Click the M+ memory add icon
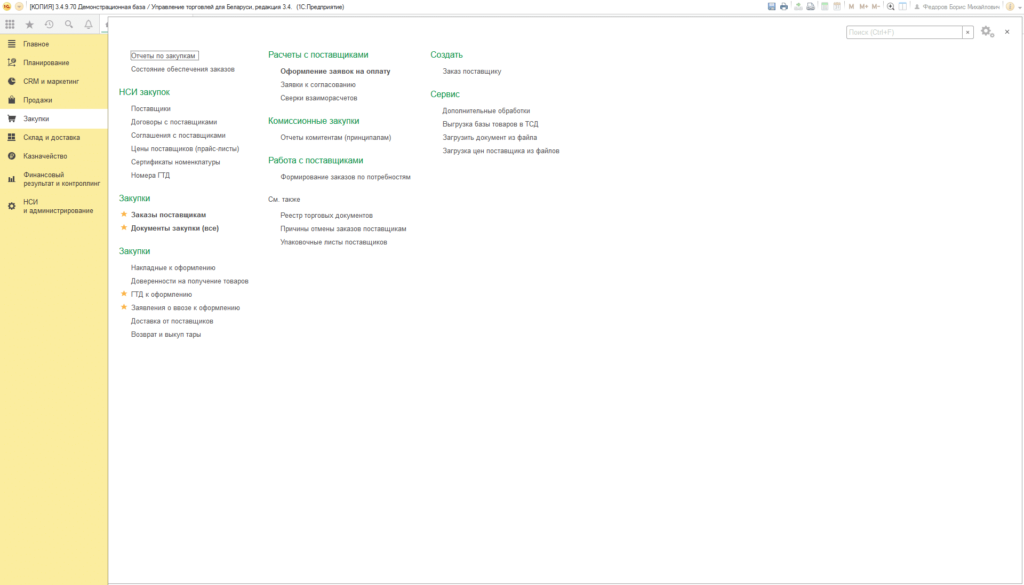 (863, 7)
